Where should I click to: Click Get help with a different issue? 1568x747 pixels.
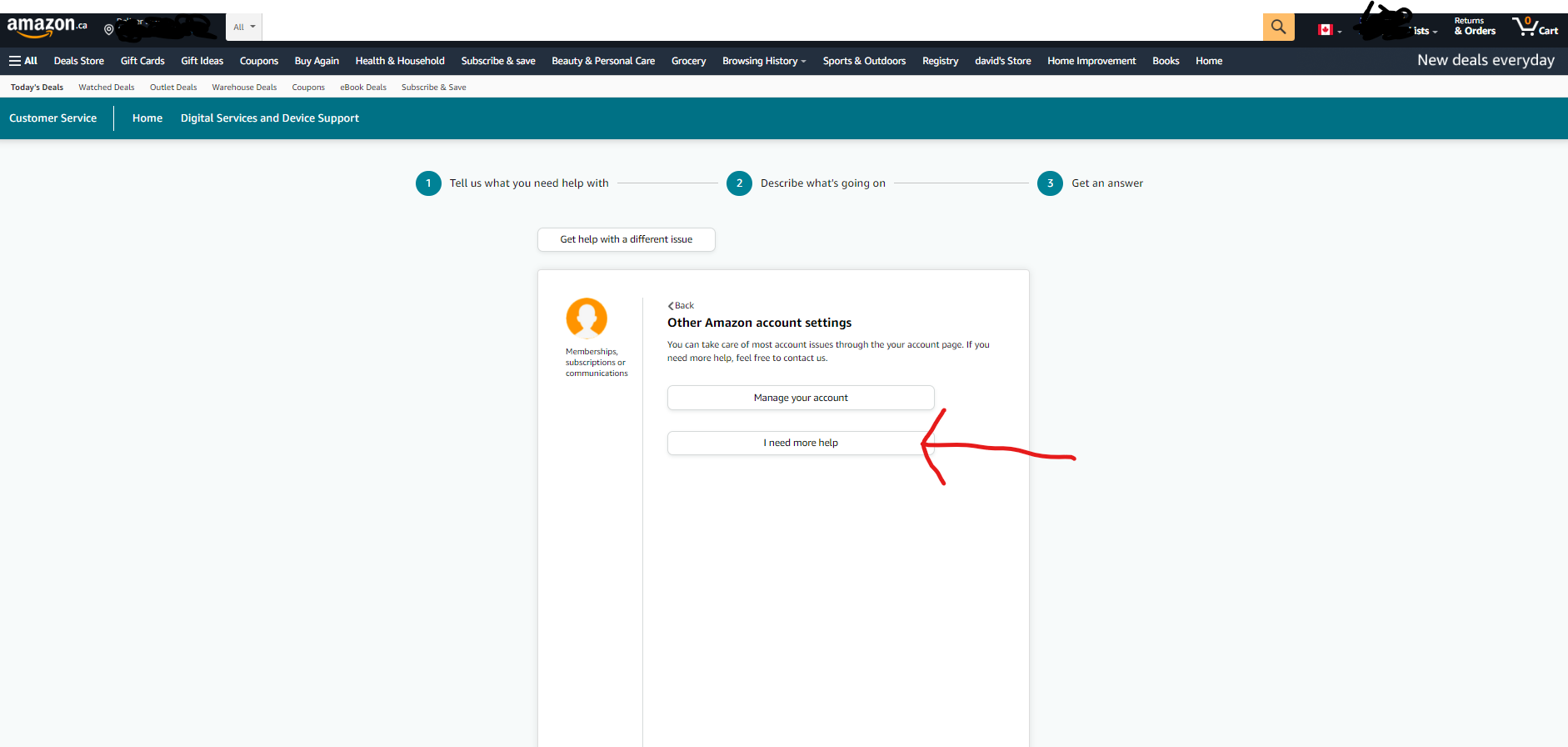coord(627,239)
